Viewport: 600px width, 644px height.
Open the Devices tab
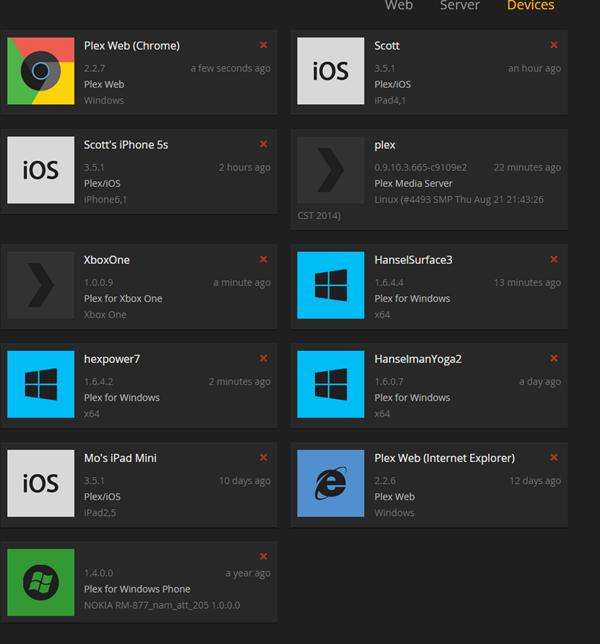click(531, 5)
